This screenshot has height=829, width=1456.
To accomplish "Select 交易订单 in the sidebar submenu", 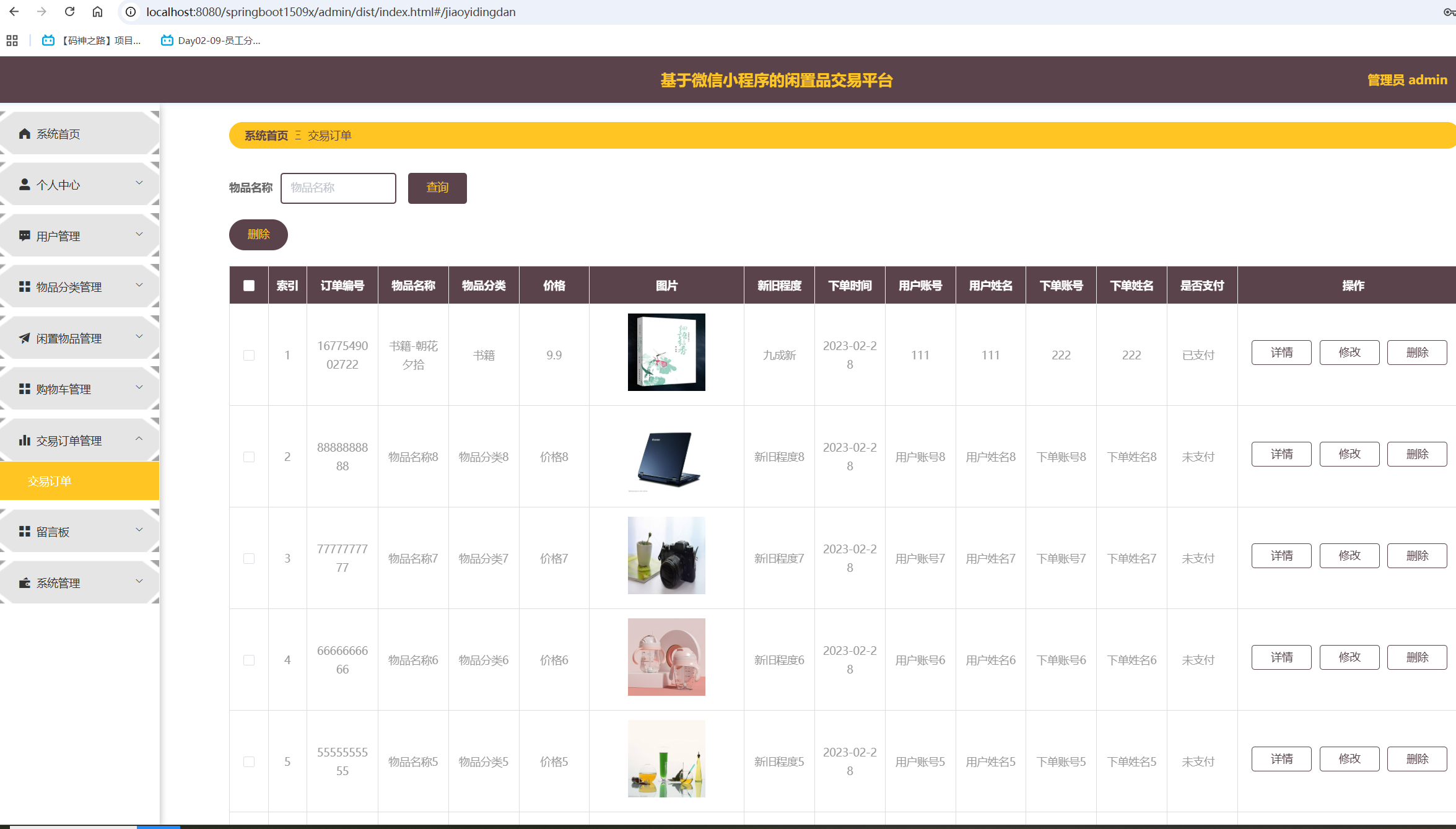I will pos(50,481).
